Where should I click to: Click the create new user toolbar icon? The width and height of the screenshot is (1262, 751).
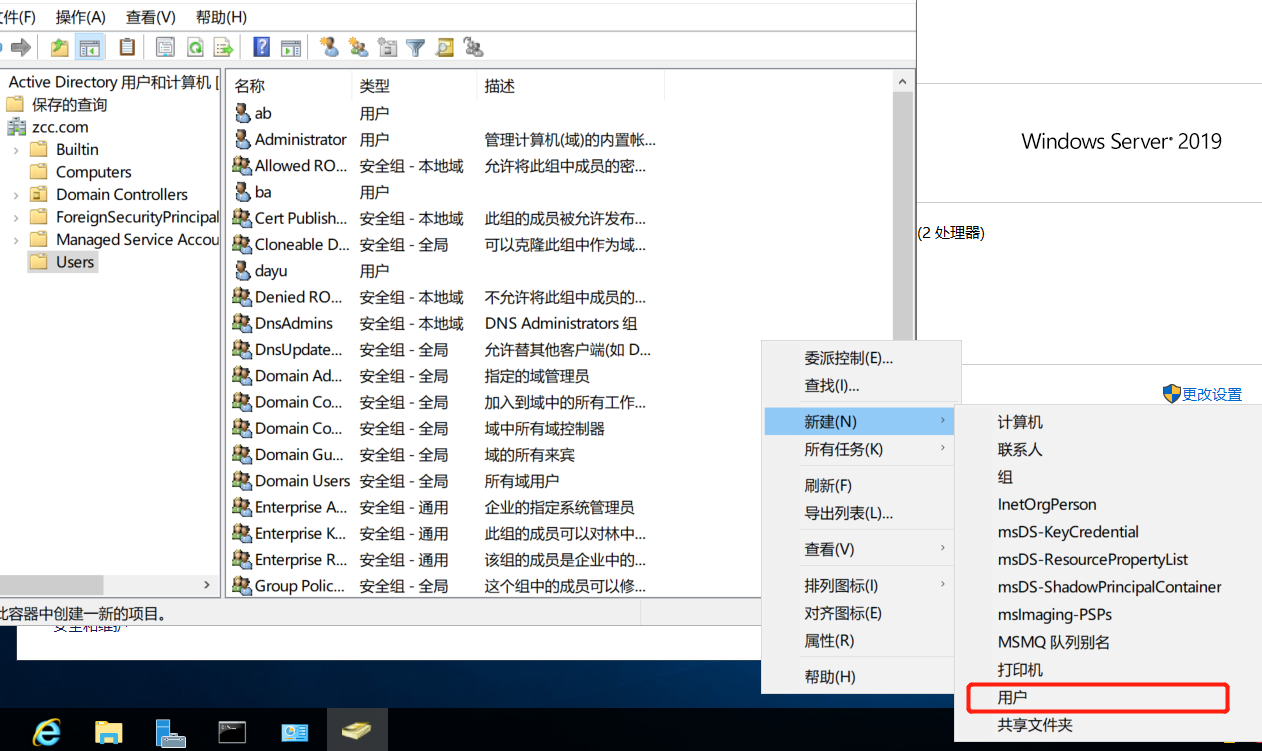[328, 47]
